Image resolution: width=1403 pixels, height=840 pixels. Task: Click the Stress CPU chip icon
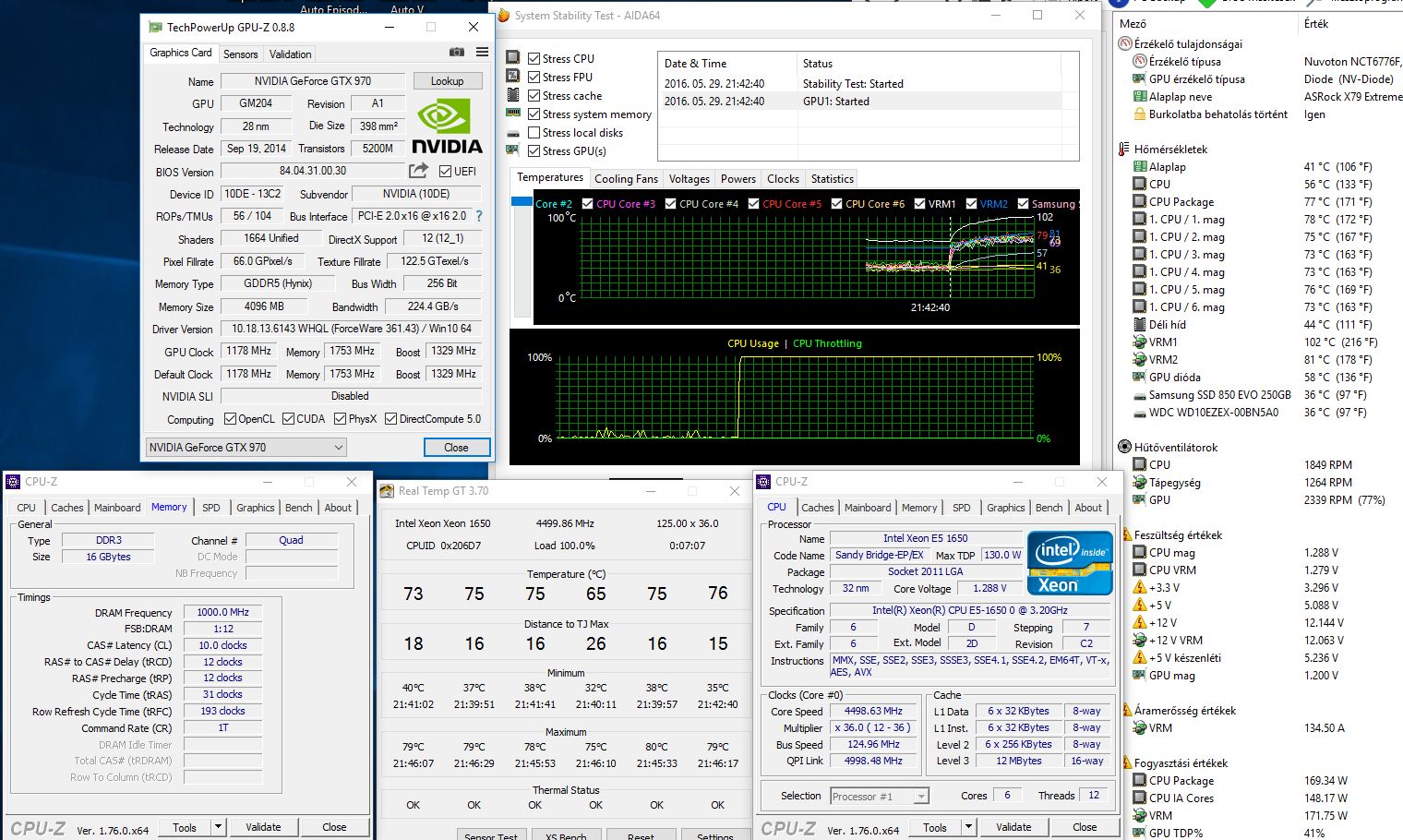coord(513,58)
